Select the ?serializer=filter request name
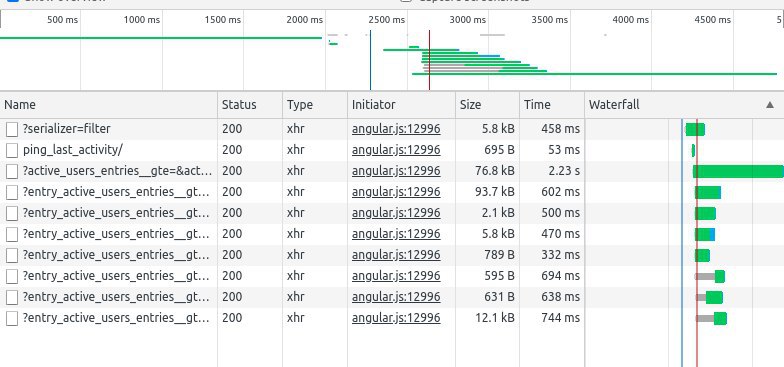This screenshot has width=784, height=367. [66, 129]
